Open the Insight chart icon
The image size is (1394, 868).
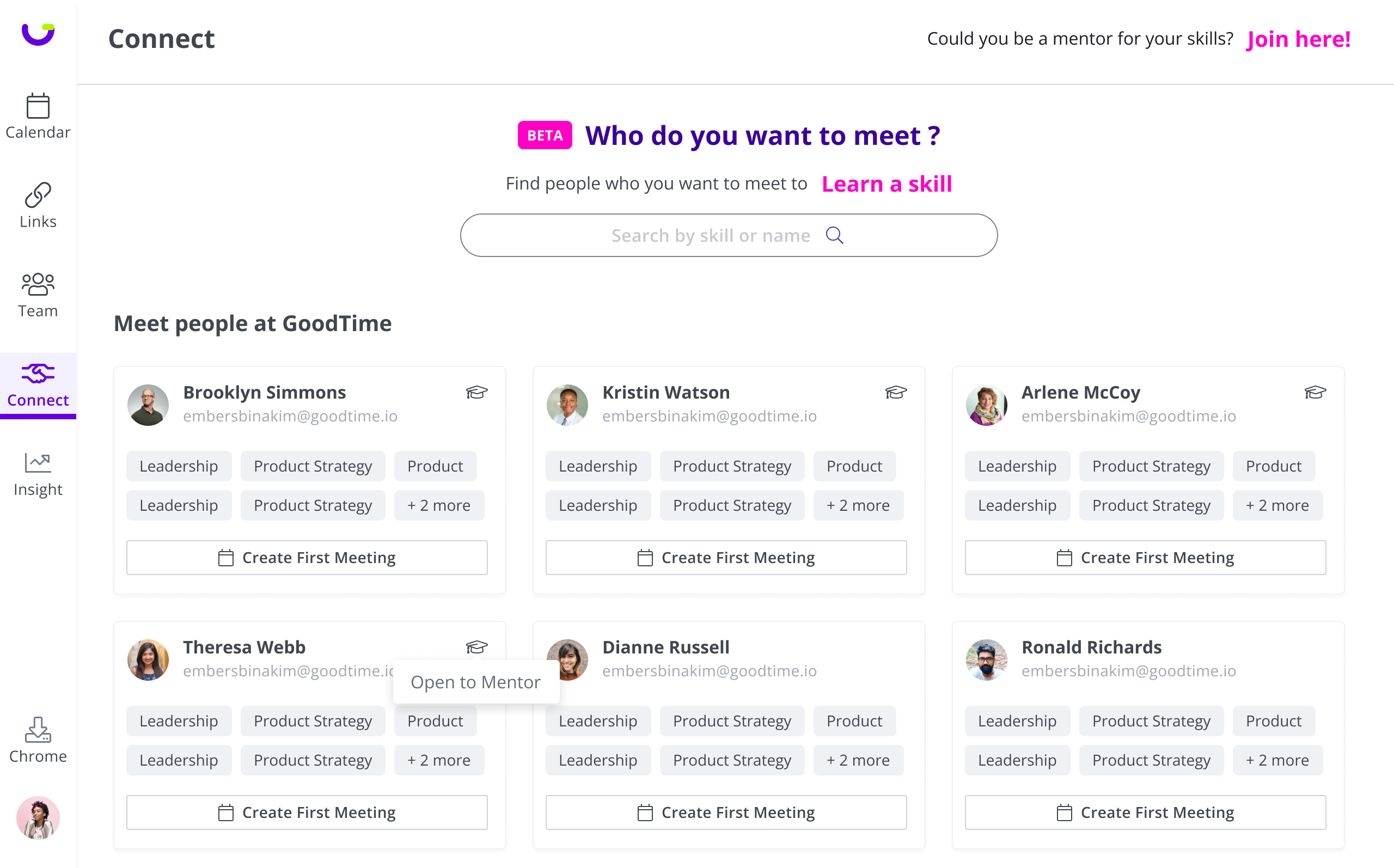(38, 462)
